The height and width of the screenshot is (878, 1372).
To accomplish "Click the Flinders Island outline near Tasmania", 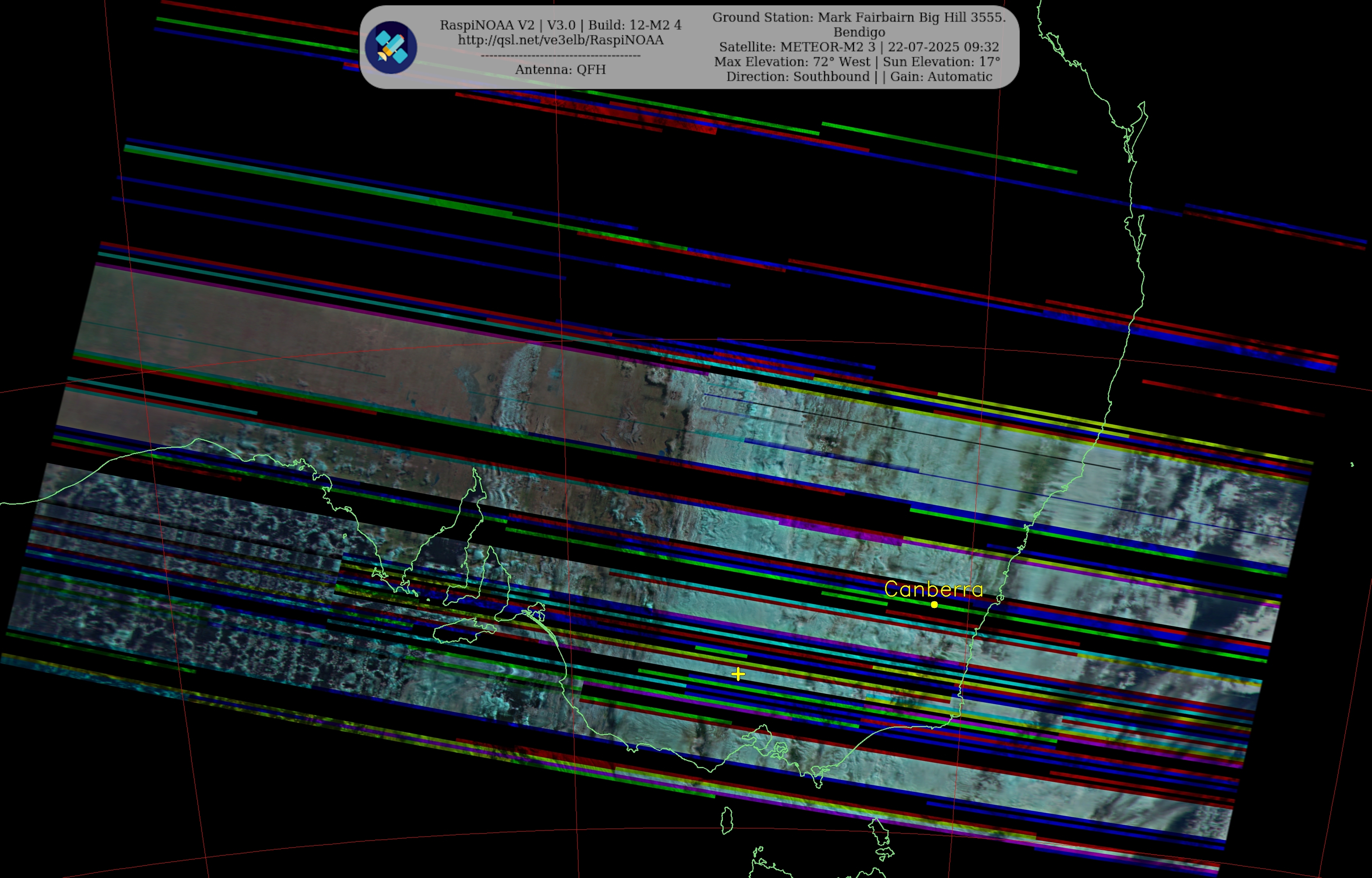I will point(880,834).
